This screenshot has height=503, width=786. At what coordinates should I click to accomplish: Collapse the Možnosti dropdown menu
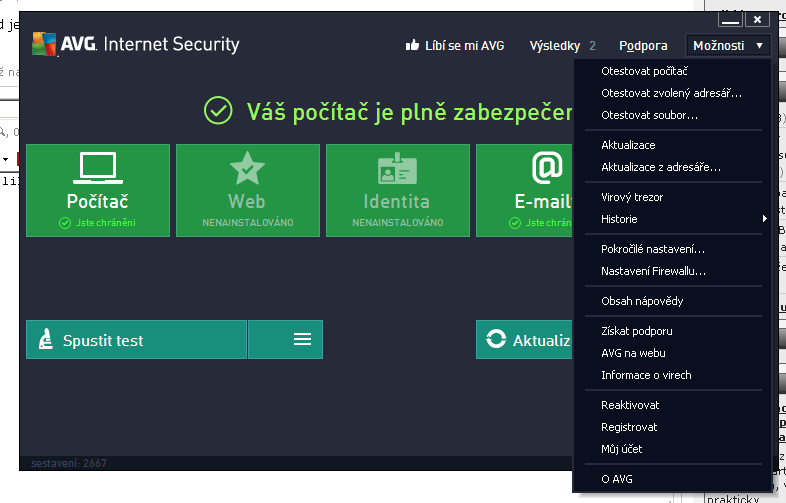tap(728, 45)
